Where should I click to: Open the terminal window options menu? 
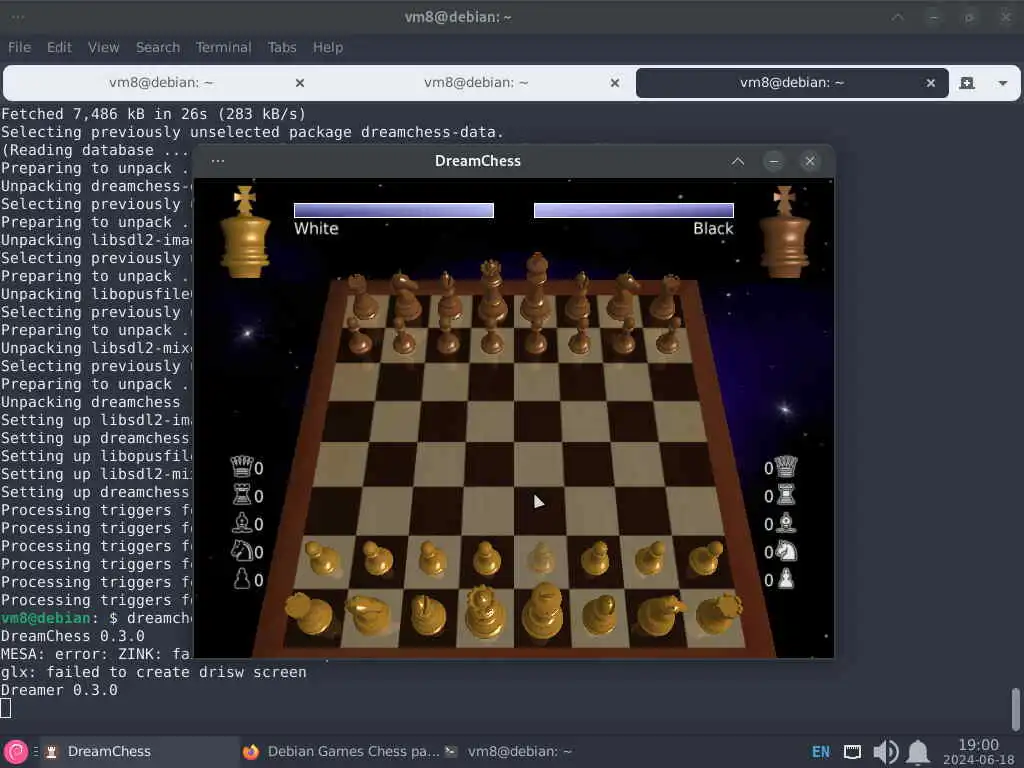(18, 17)
